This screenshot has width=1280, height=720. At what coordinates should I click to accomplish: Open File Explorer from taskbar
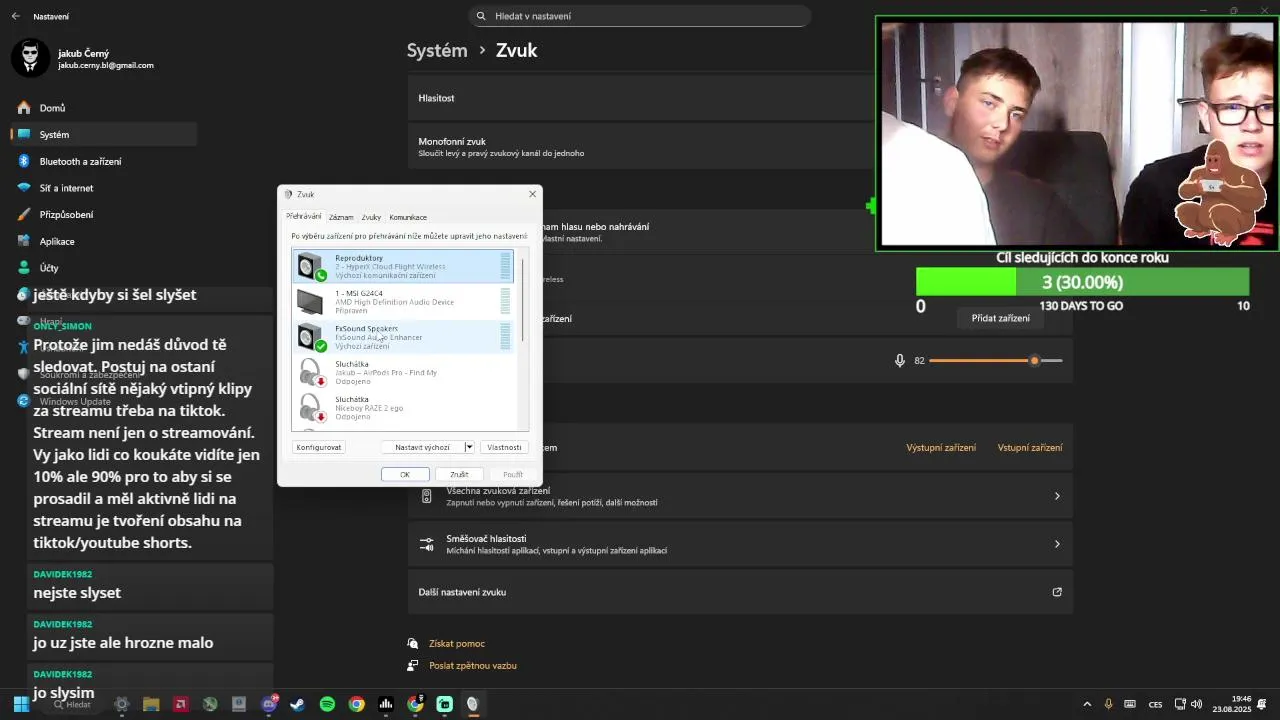coord(151,704)
